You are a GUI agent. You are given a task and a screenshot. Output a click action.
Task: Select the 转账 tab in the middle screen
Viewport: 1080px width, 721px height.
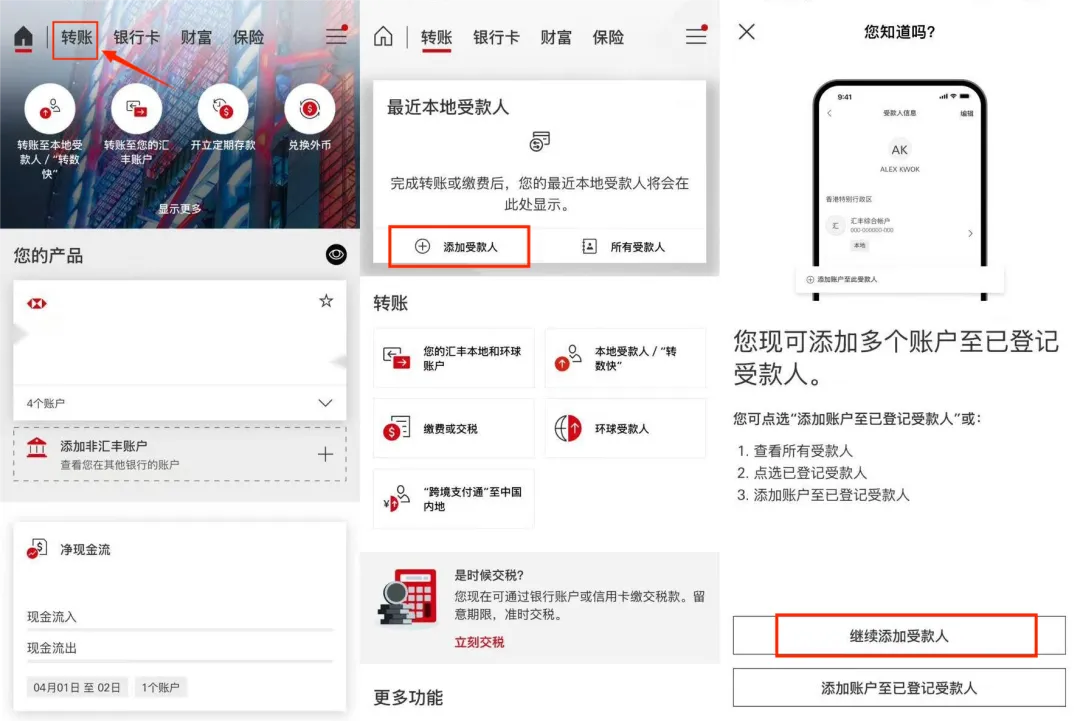(x=436, y=37)
